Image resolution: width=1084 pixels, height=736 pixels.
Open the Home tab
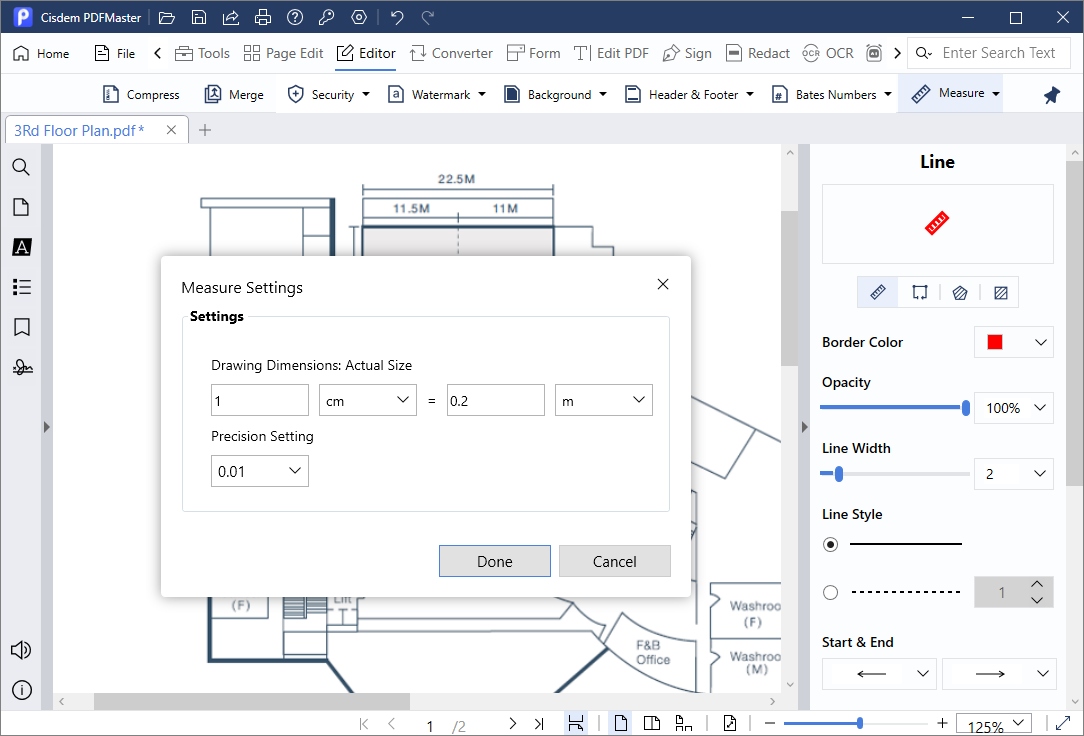(41, 53)
